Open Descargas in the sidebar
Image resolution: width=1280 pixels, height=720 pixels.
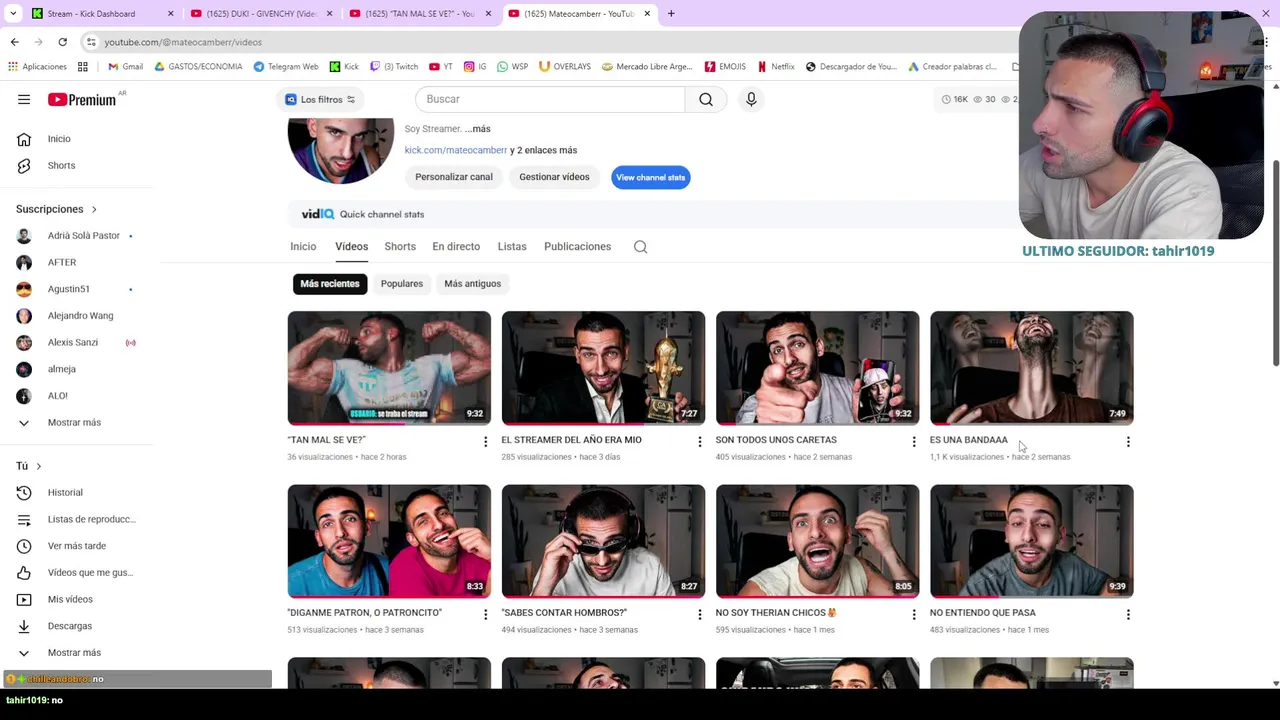click(69, 626)
